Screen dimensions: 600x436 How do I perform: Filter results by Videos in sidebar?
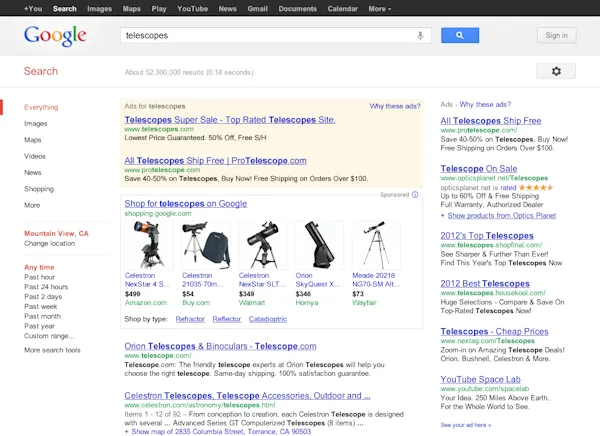coord(35,156)
